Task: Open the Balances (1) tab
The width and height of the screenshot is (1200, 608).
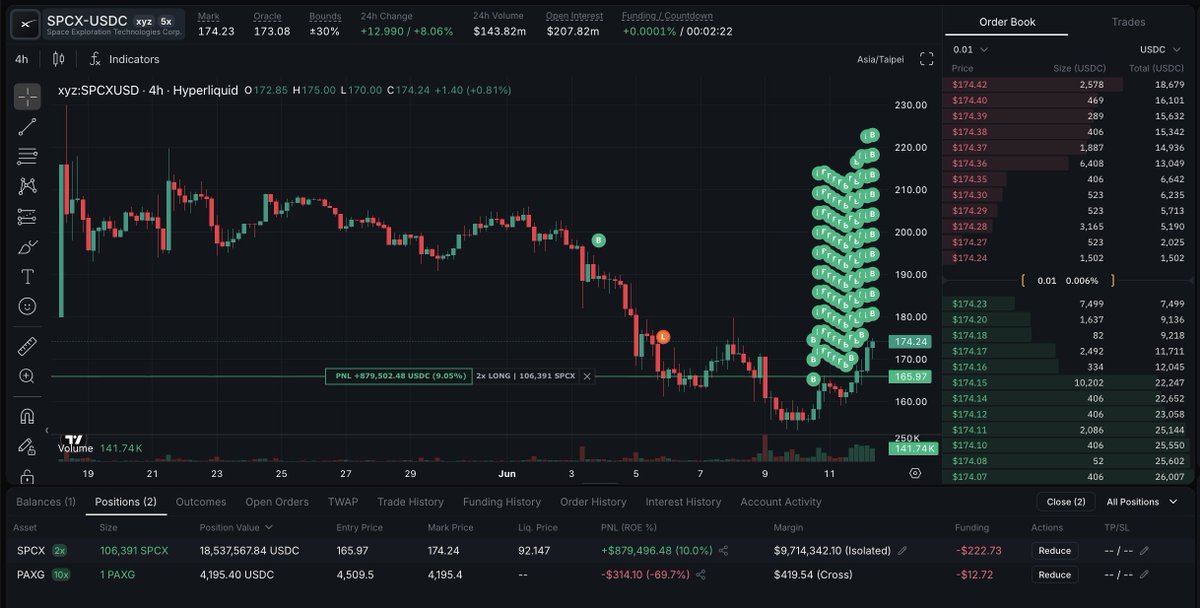Action: [x=46, y=502]
